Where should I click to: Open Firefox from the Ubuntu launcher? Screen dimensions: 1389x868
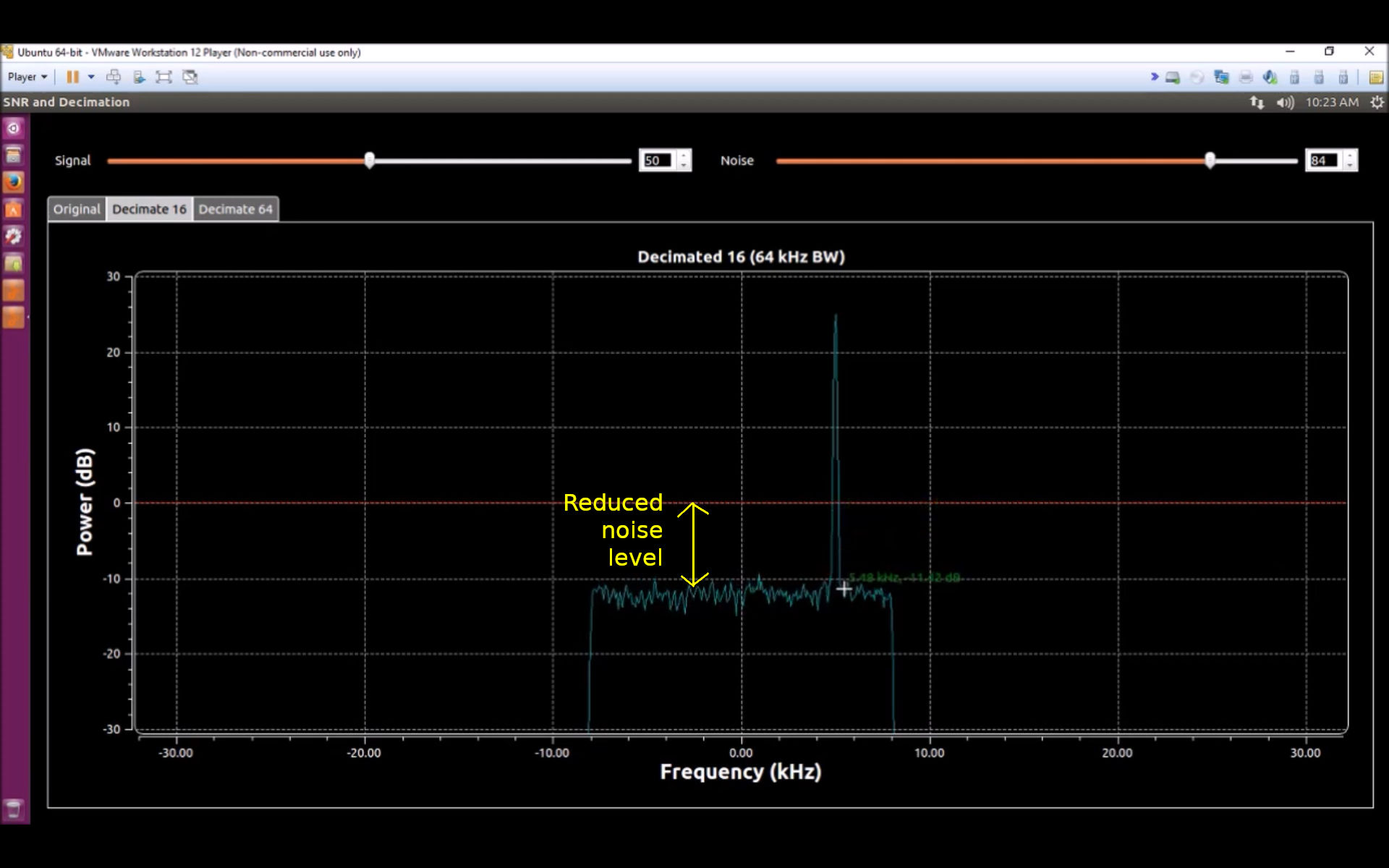[14, 182]
